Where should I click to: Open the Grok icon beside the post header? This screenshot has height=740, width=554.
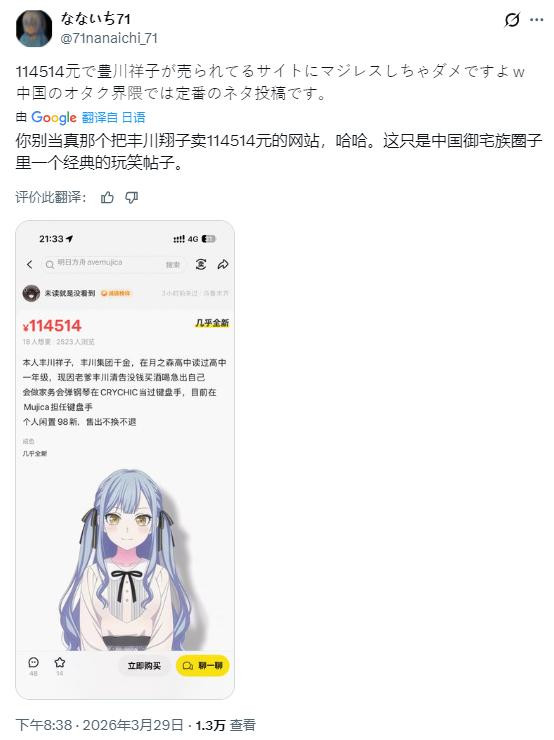[512, 20]
